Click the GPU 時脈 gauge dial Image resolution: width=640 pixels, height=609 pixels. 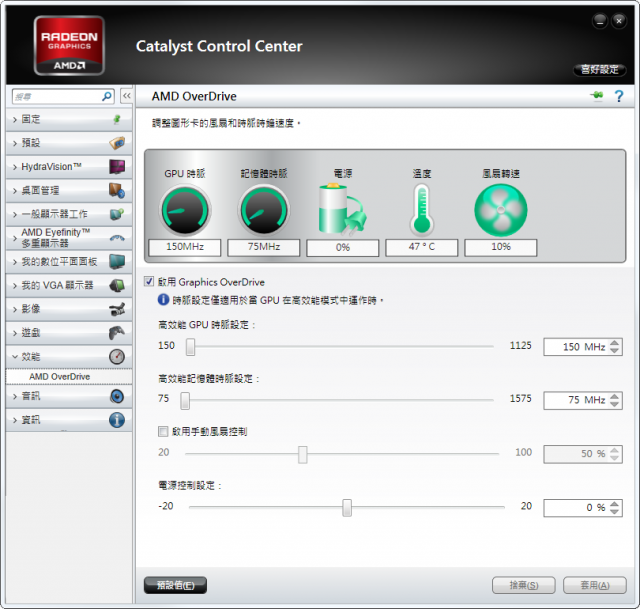[x=185, y=210]
